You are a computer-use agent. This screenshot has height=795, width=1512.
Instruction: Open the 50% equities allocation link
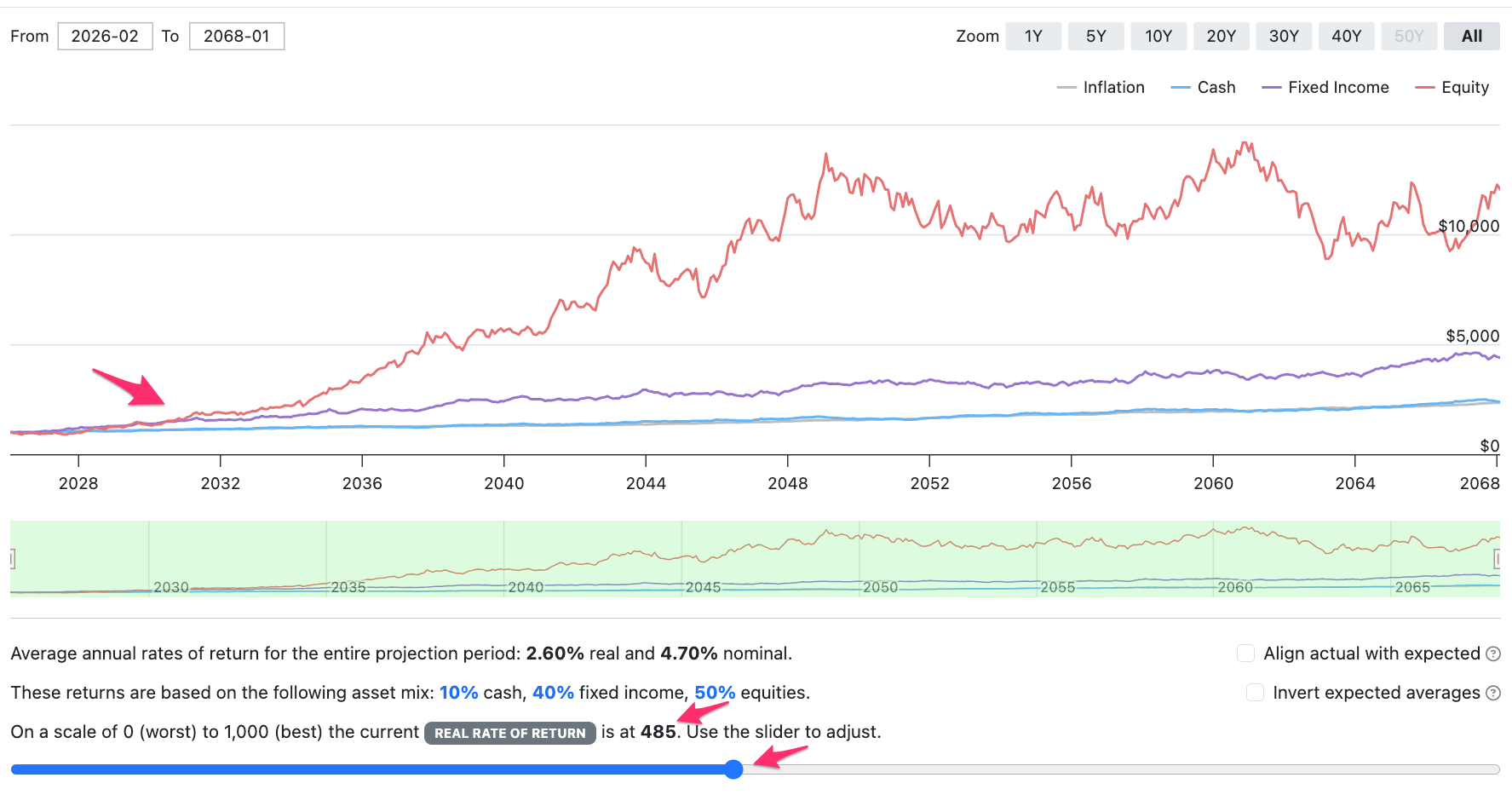coord(715,693)
